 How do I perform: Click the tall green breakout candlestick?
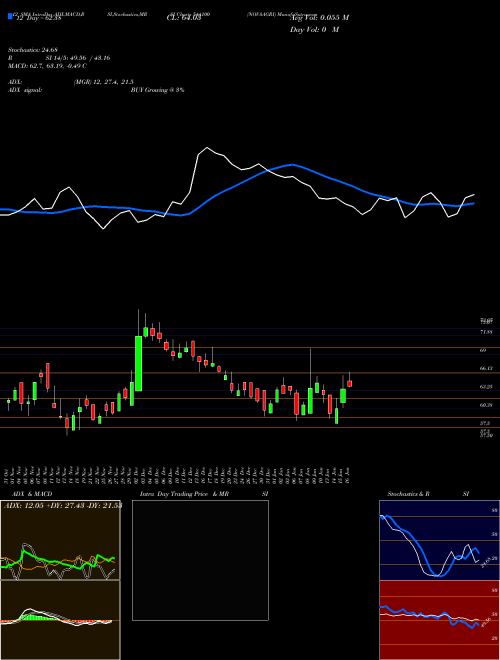(x=138, y=363)
